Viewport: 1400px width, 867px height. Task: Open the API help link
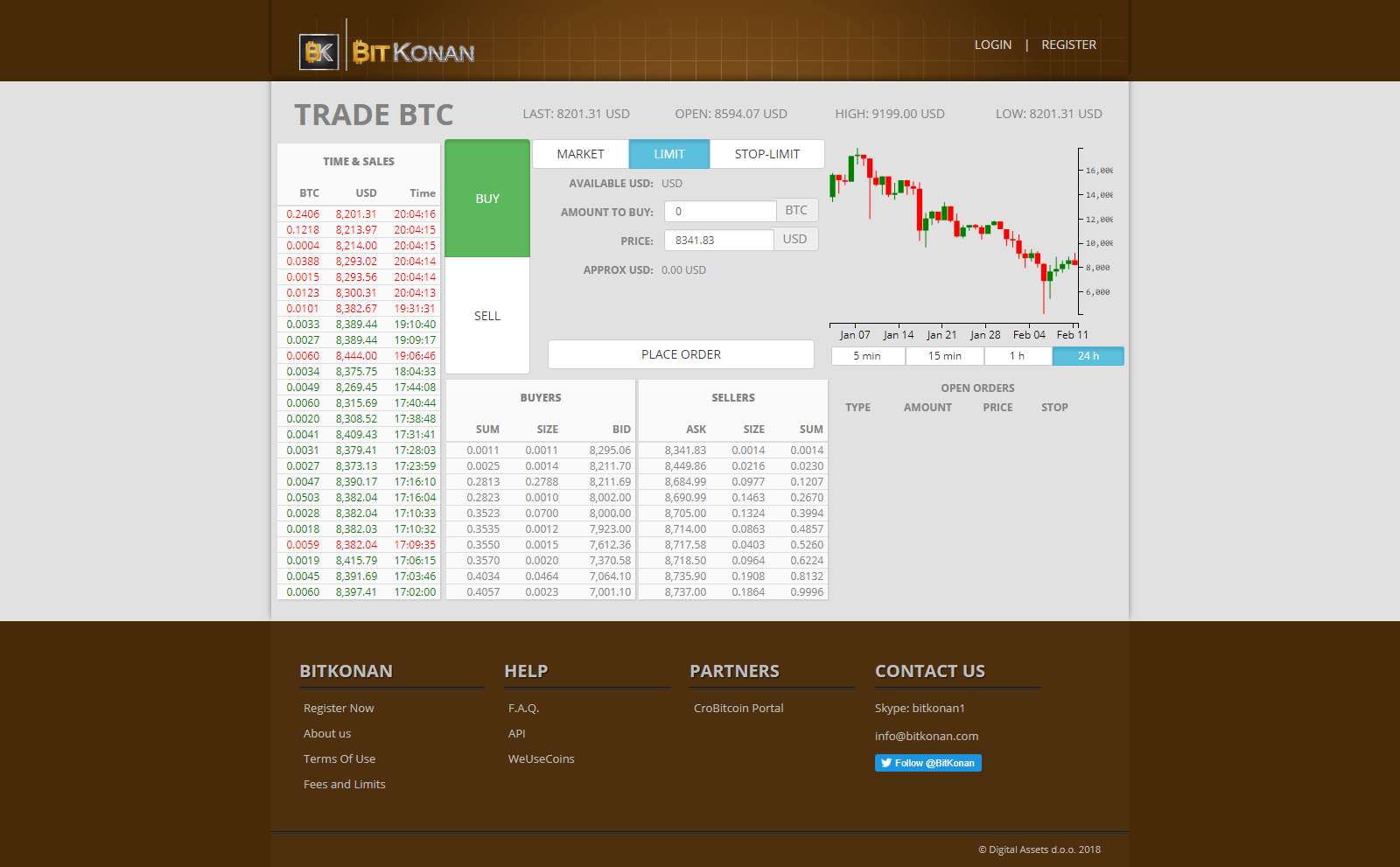coord(517,734)
